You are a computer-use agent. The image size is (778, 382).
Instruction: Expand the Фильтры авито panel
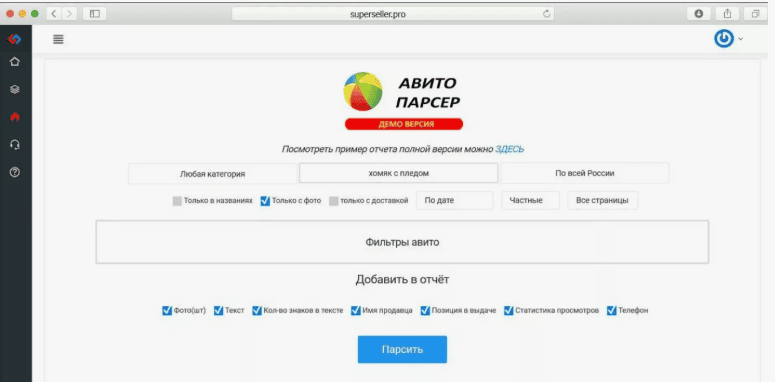[402, 242]
